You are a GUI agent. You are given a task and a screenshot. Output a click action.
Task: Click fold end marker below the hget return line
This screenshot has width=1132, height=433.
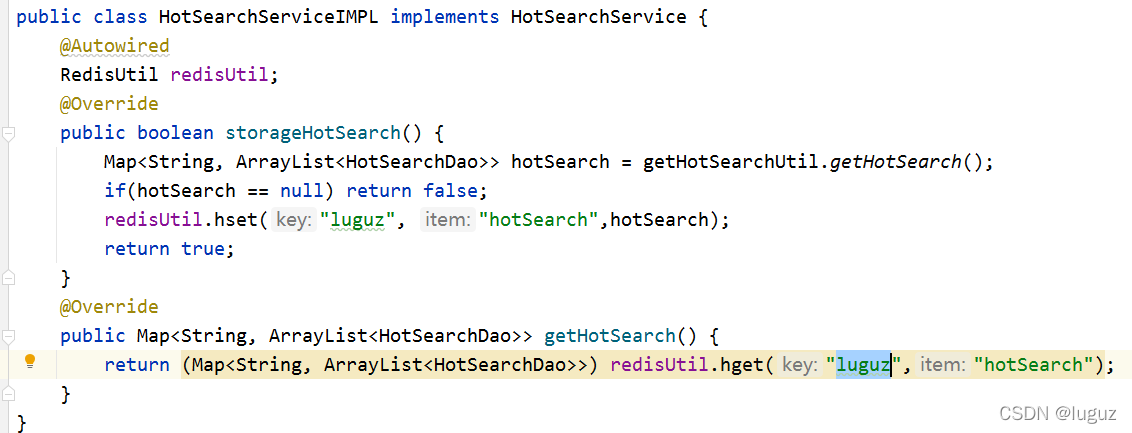click(x=8, y=394)
